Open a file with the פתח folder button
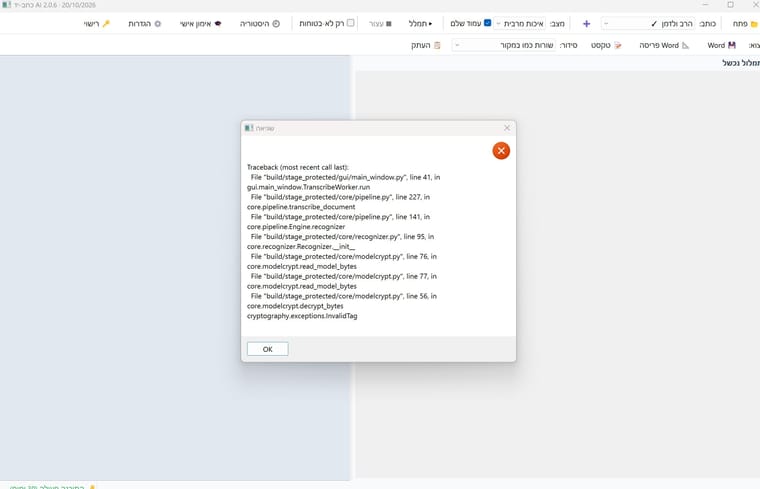 [x=744, y=23]
